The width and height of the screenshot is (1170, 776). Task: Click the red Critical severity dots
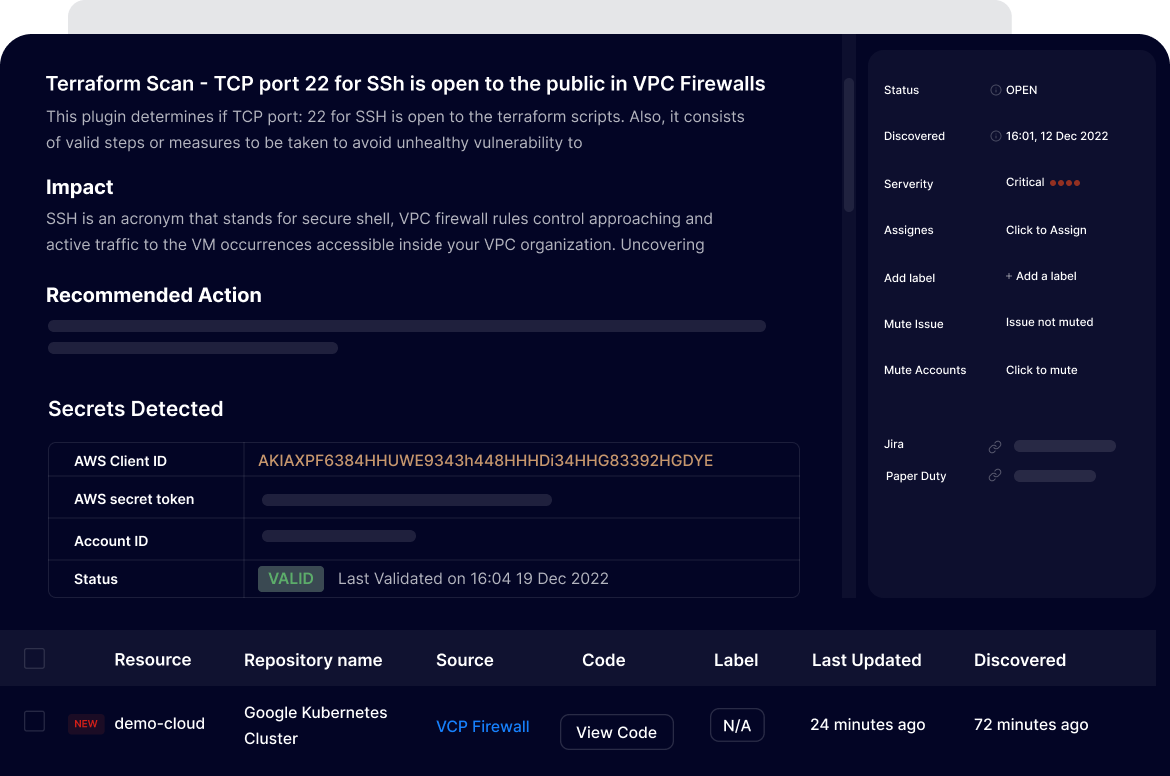click(1064, 183)
